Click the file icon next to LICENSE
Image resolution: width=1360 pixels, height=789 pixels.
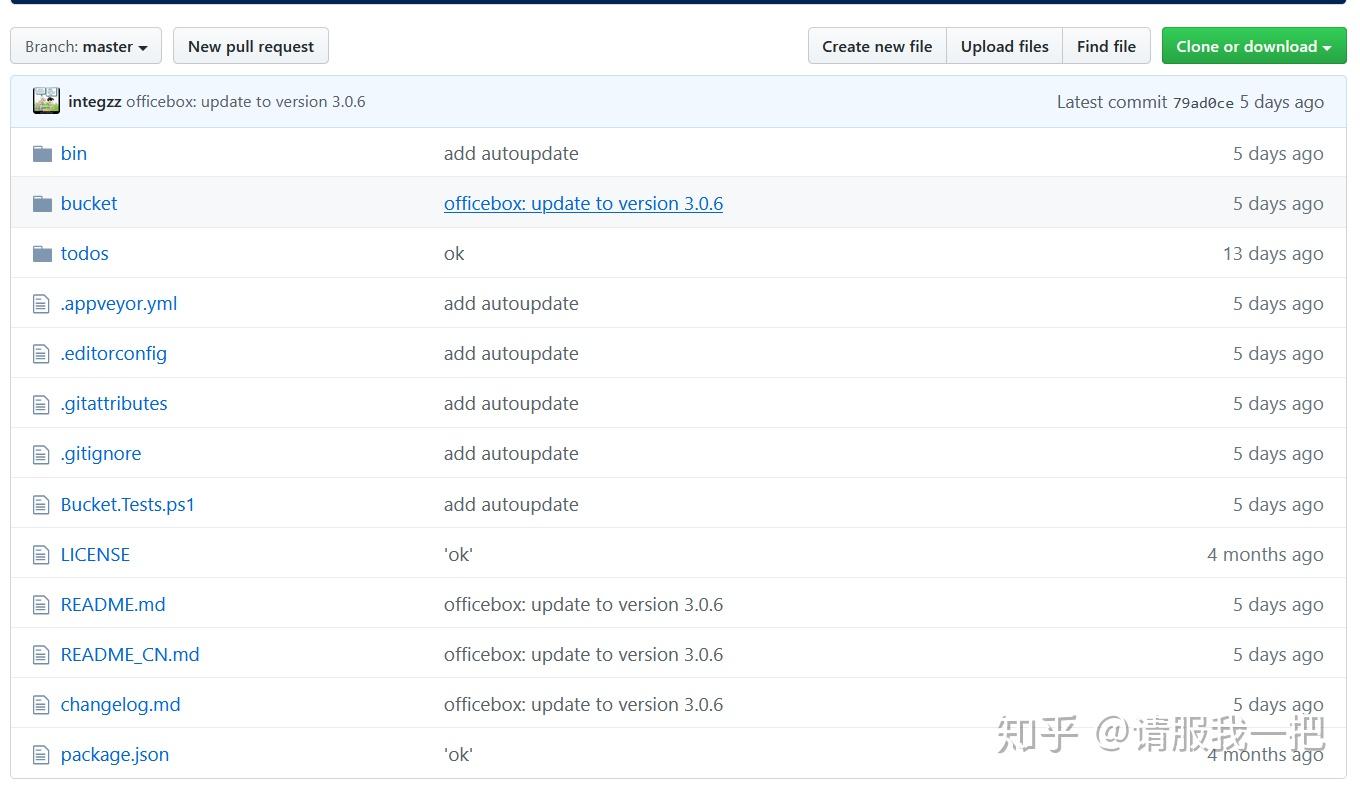point(40,554)
